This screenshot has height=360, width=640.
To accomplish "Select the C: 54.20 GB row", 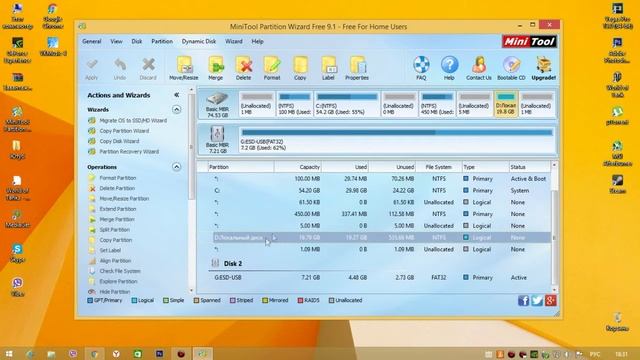I will [x=380, y=191].
